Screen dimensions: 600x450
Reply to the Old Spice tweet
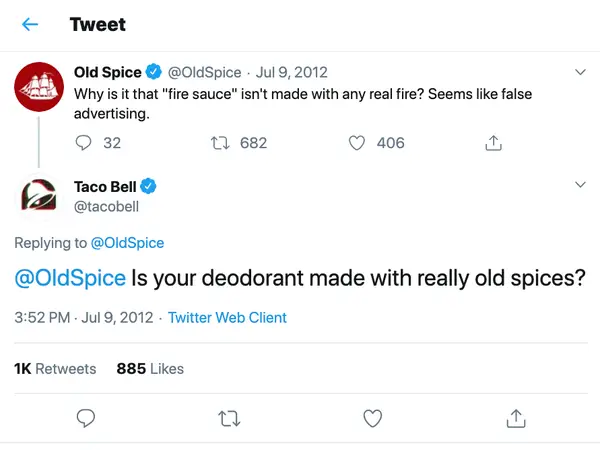tap(83, 143)
